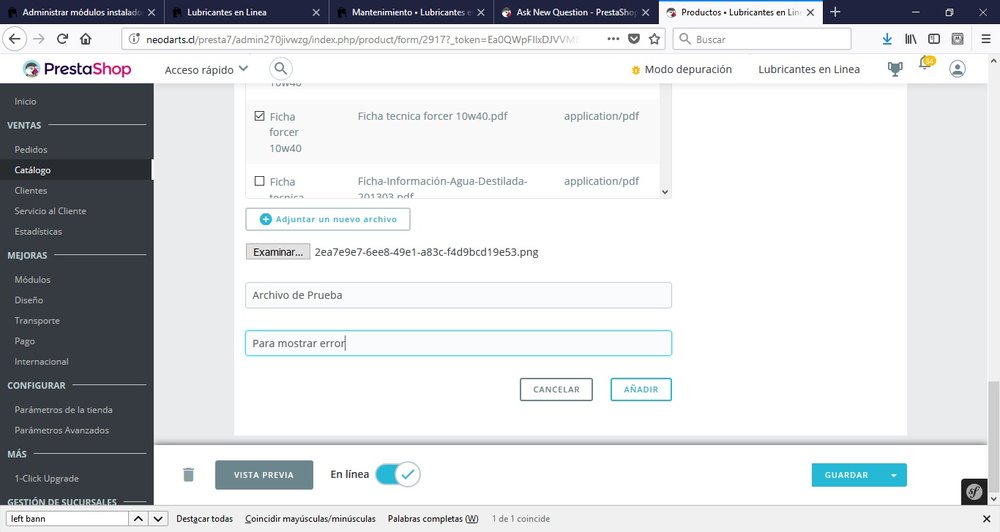This screenshot has height=532, width=1000.
Task: Toggle Palabras completas option
Action: (x=433, y=519)
